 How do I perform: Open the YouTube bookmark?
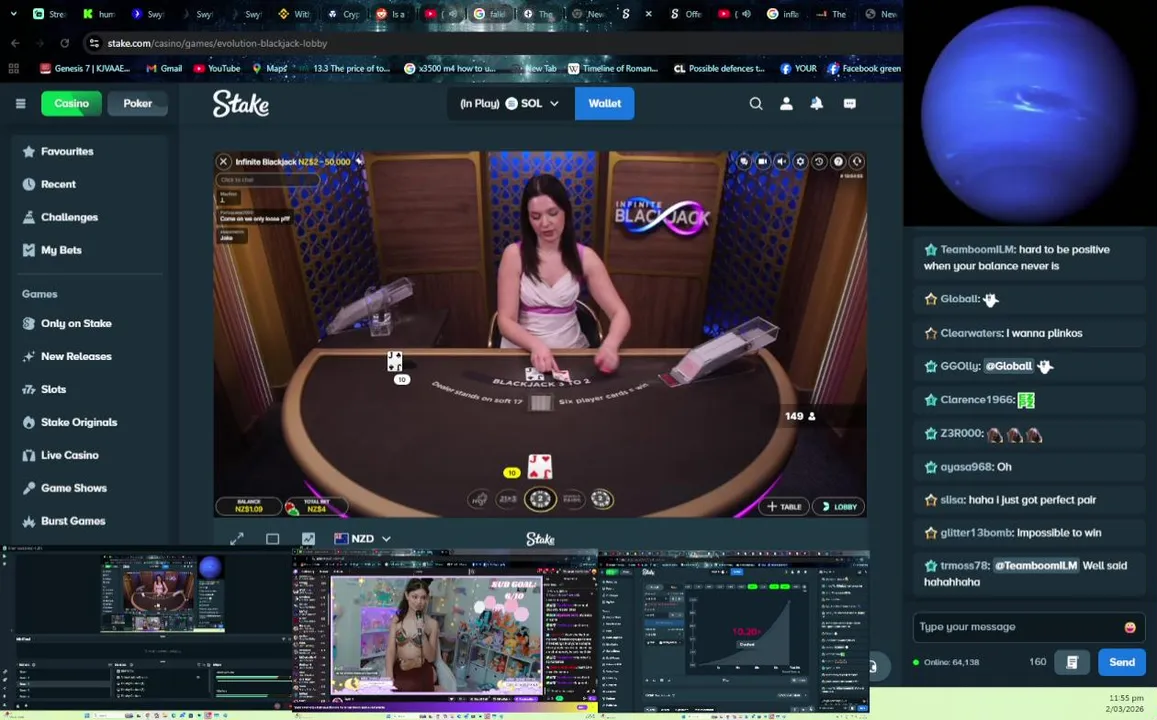coord(217,69)
